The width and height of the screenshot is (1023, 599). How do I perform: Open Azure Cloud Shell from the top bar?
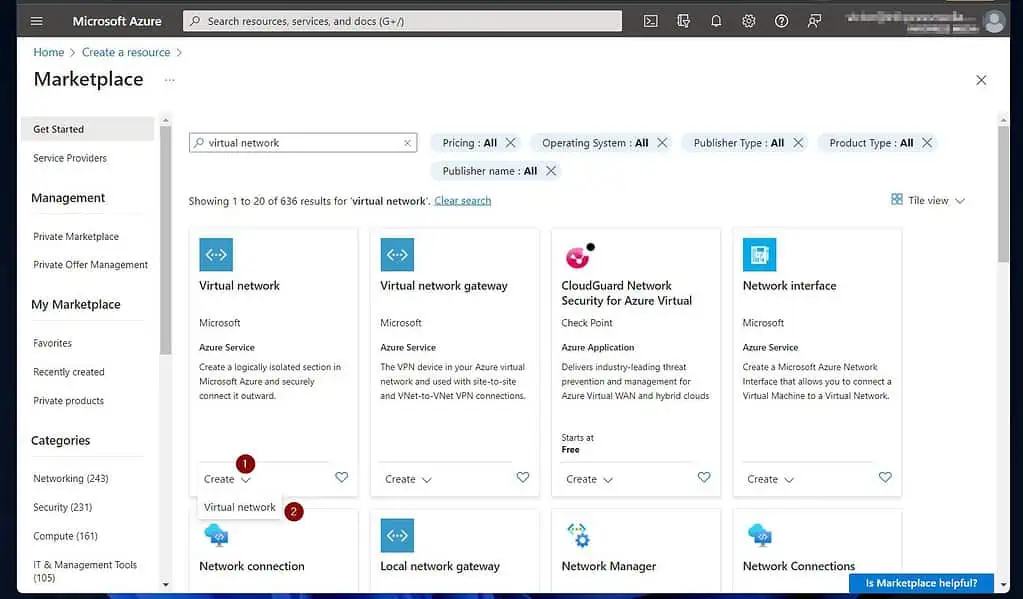650,20
